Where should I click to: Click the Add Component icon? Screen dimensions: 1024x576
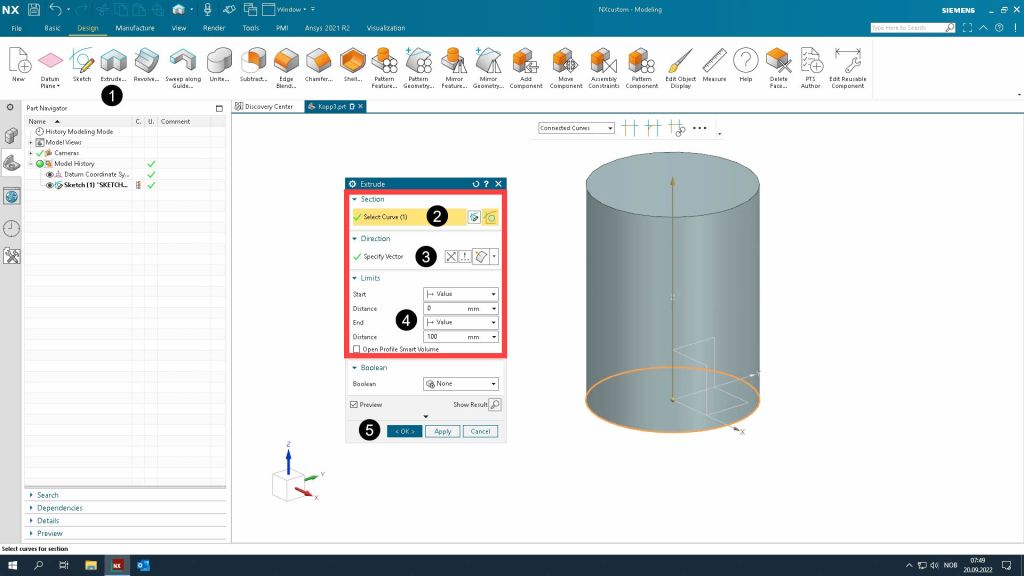(526, 62)
